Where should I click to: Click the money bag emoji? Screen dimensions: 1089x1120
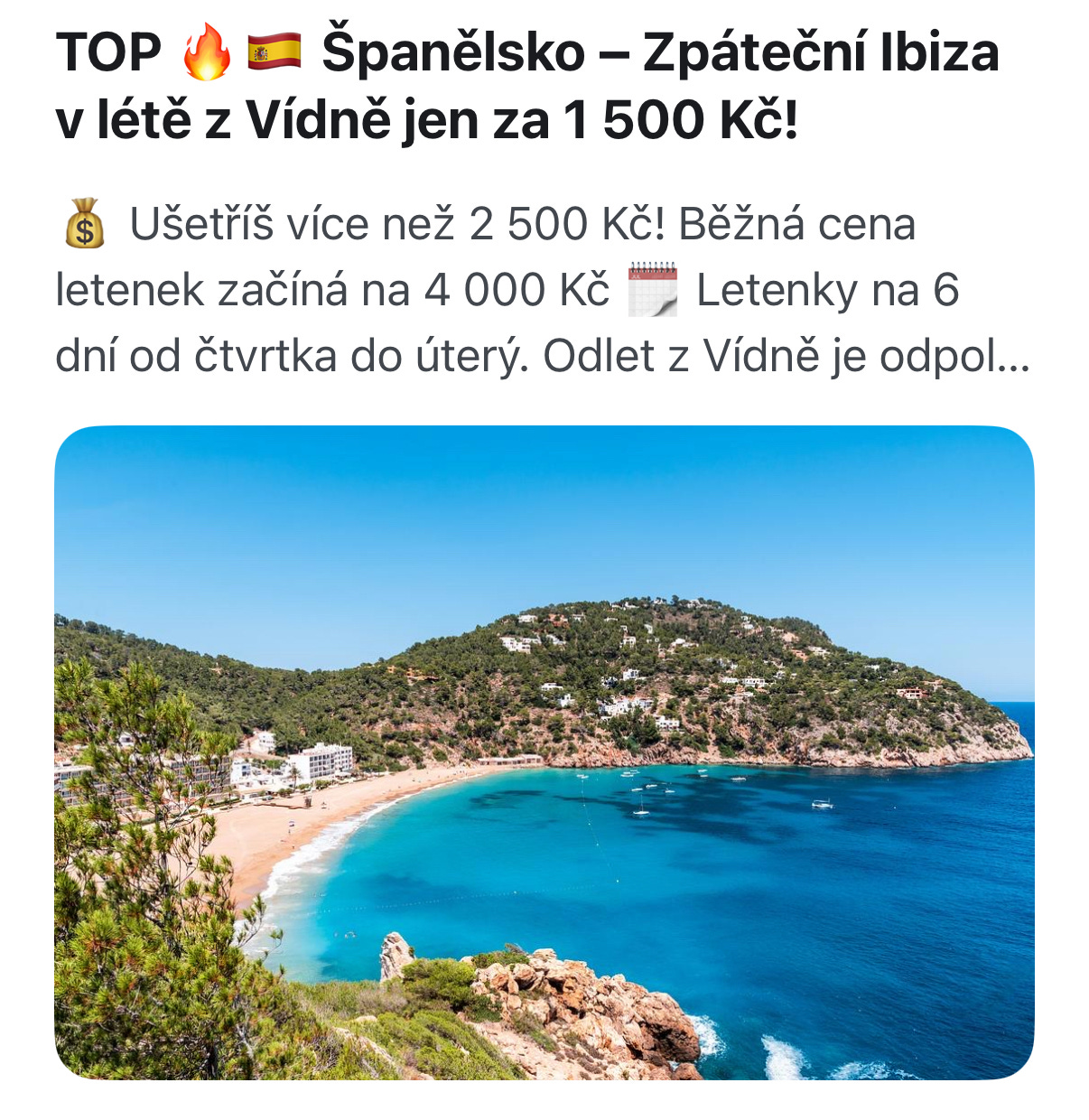coord(84,224)
